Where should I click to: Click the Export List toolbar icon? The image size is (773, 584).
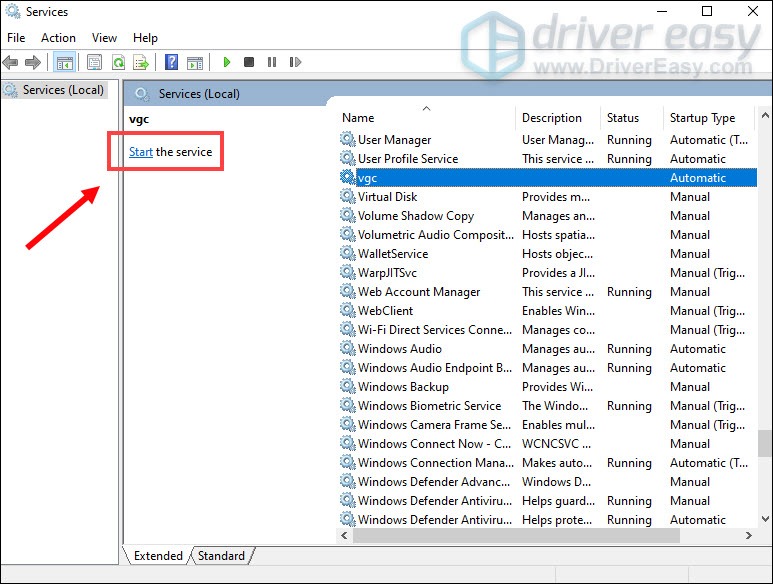[x=141, y=62]
